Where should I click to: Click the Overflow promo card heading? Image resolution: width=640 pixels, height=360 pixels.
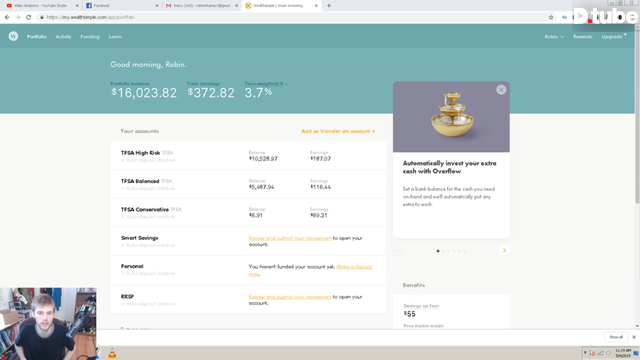coord(449,167)
